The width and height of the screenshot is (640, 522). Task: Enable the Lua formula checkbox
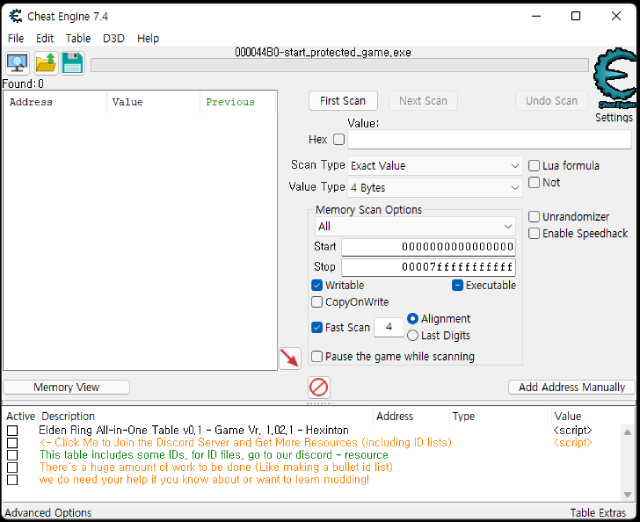point(534,166)
